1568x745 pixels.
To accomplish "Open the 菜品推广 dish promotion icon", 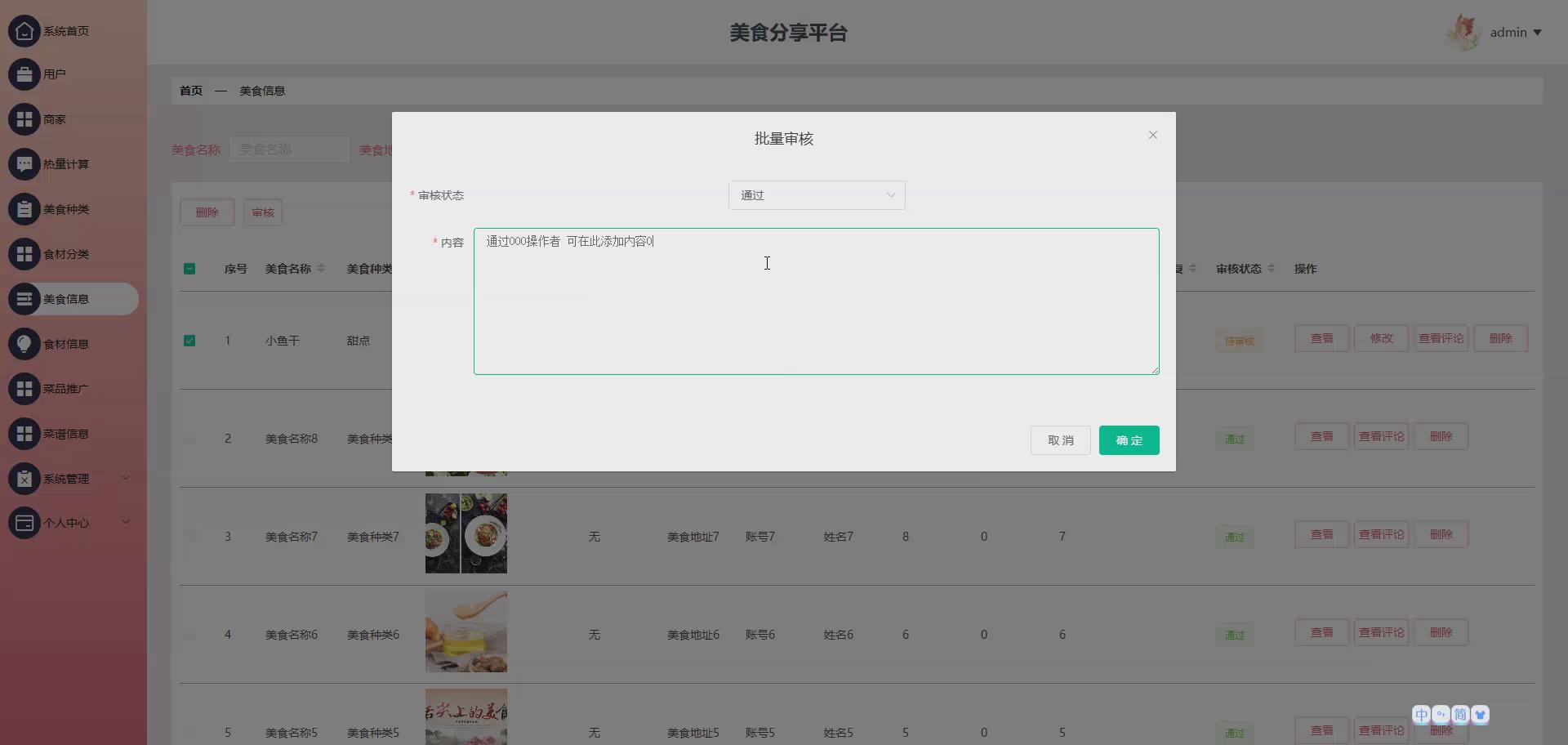I will [x=24, y=388].
